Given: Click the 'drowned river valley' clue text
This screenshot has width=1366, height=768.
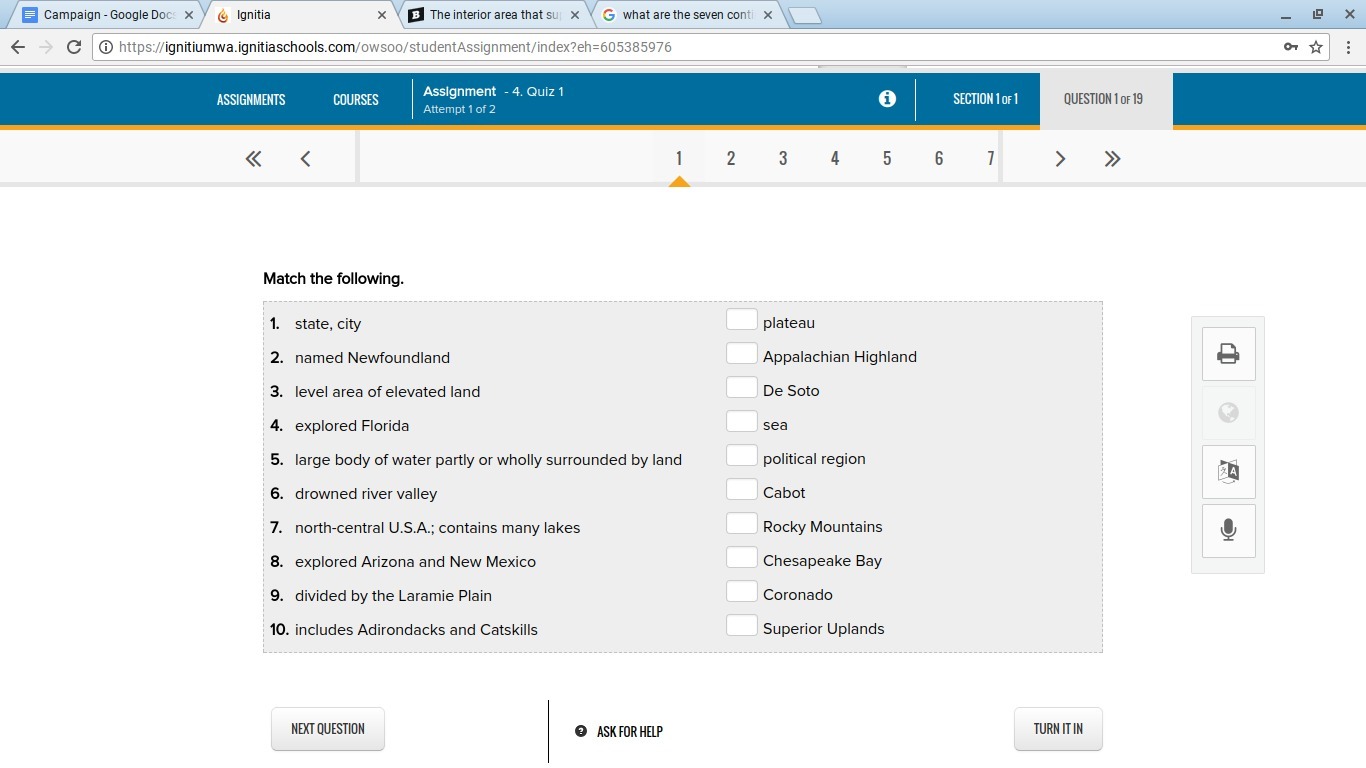Looking at the screenshot, I should 366,494.
